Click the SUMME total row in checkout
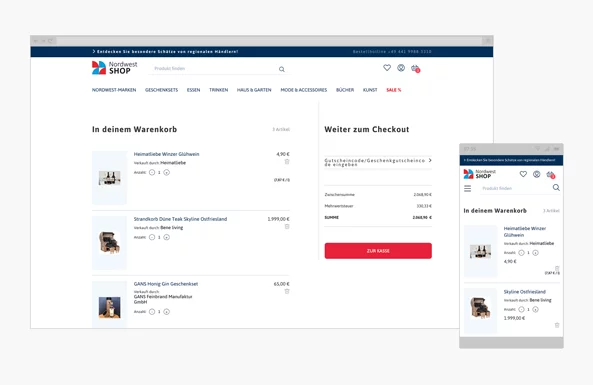Image resolution: width=593 pixels, height=385 pixels. 378,217
